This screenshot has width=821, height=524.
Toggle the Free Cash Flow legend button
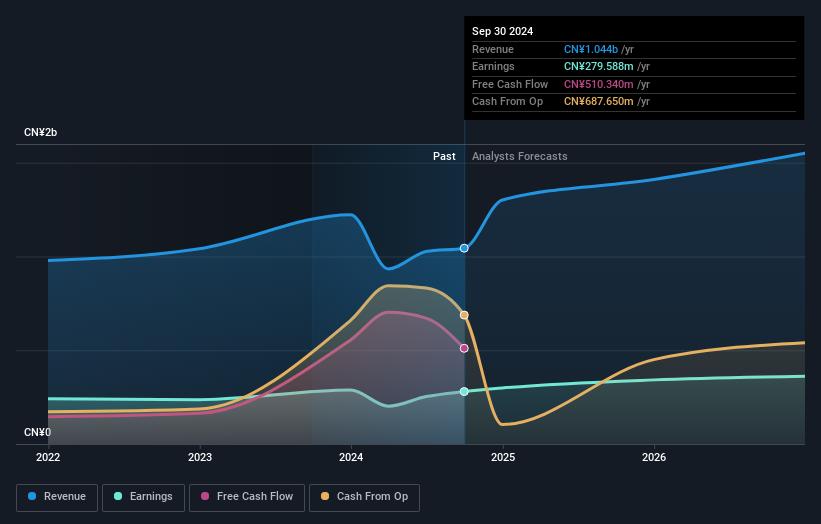[247, 497]
